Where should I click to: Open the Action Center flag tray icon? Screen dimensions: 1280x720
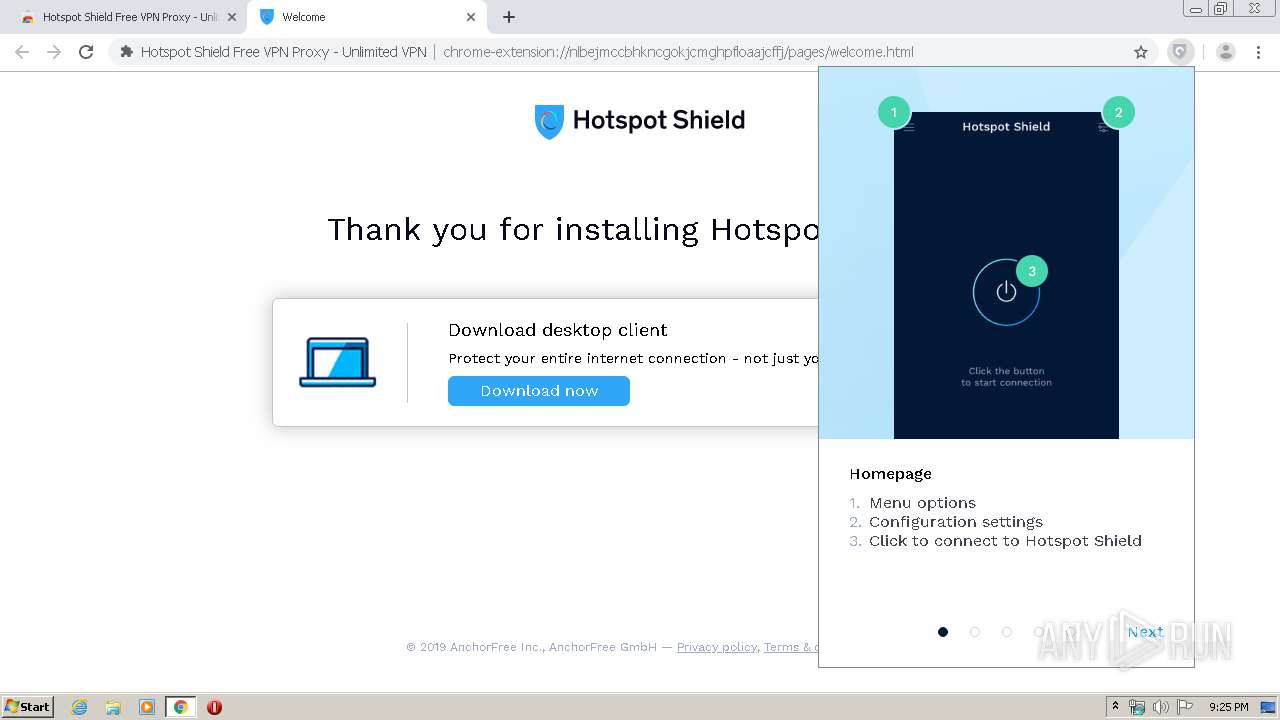tap(1185, 707)
